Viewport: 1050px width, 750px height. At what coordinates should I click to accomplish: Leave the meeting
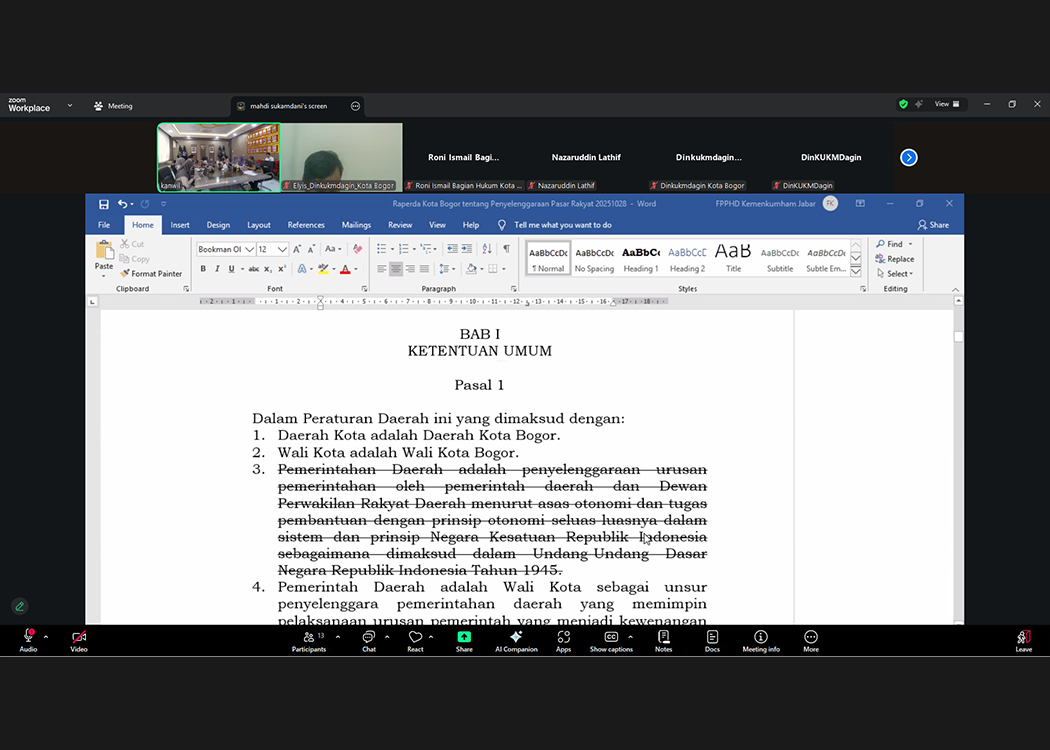[1023, 640]
